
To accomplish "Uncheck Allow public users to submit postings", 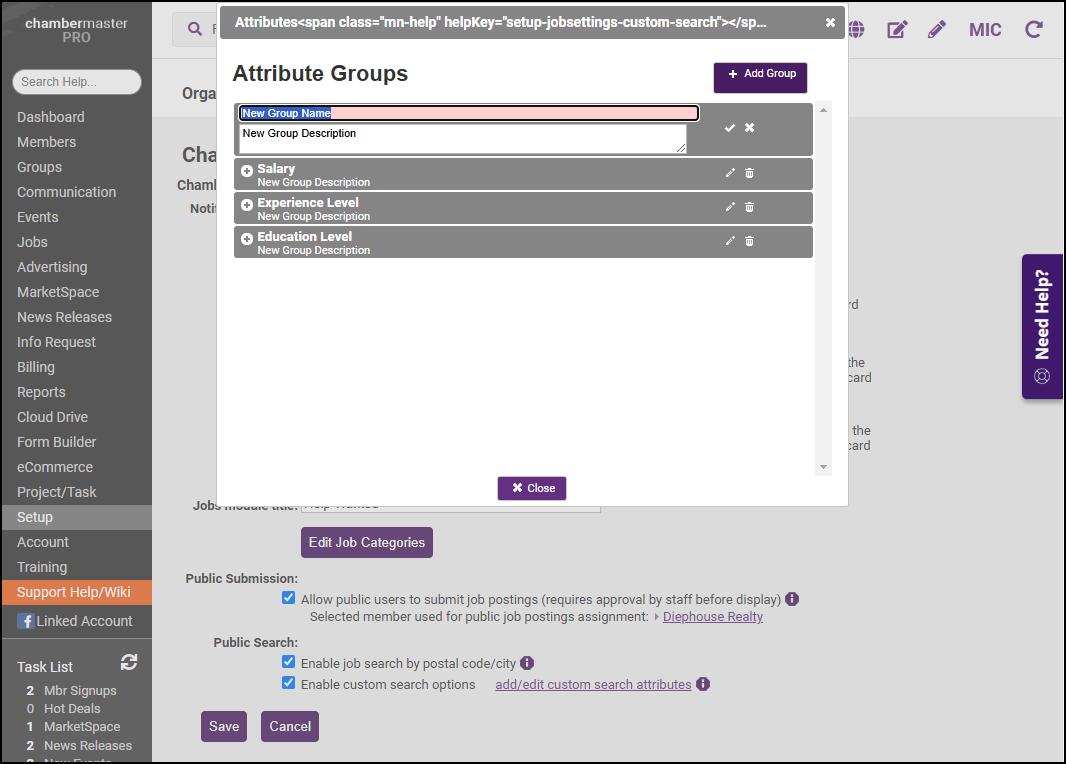I will pyautogui.click(x=289, y=599).
